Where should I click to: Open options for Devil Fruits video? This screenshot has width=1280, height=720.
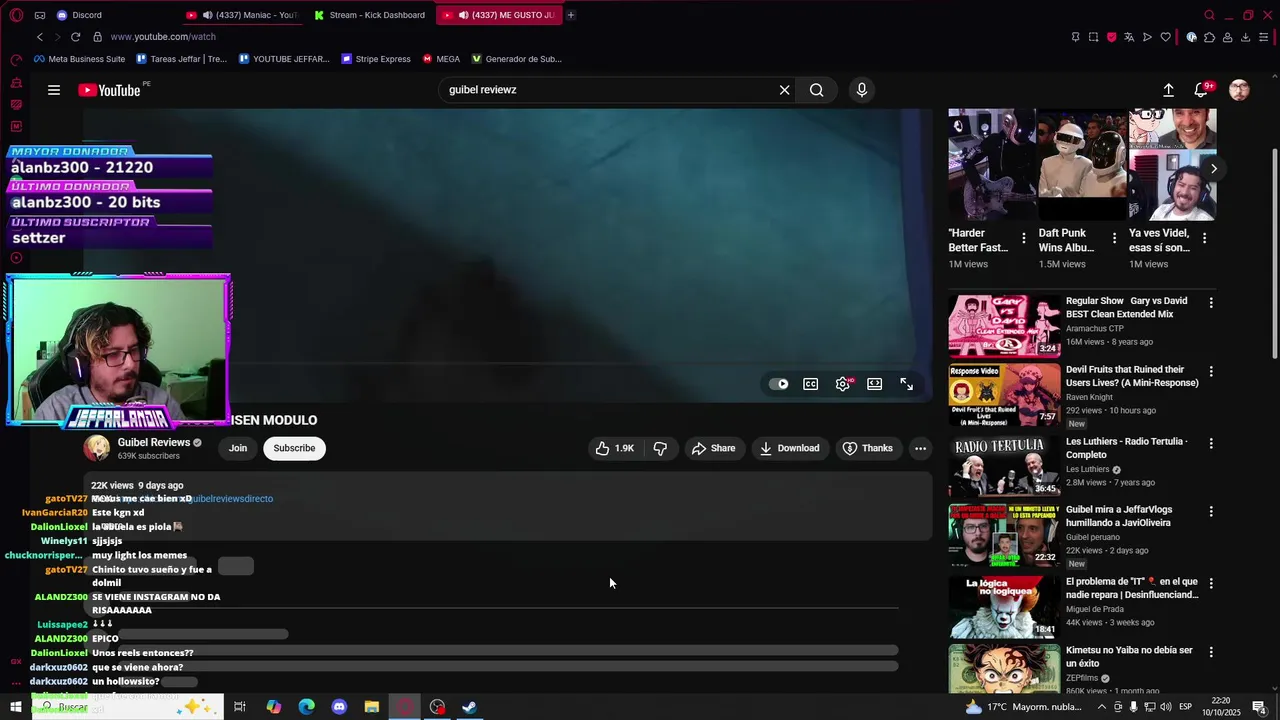click(x=1211, y=371)
